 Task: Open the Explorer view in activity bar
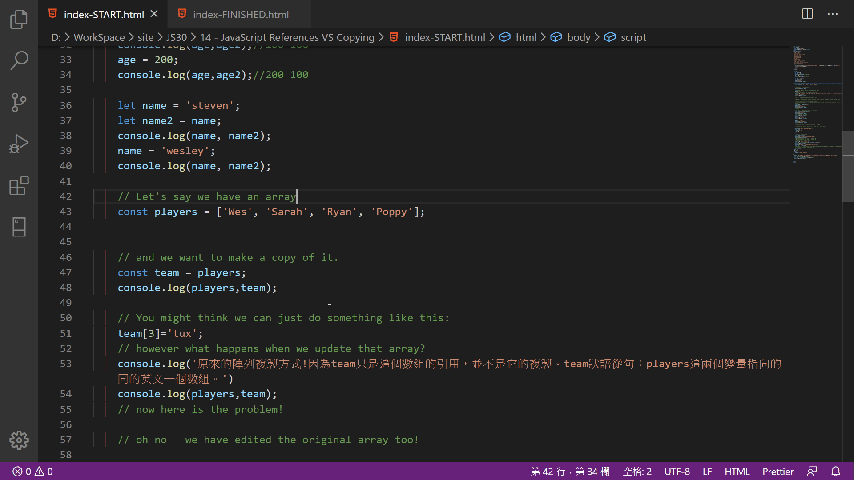[x=19, y=20]
